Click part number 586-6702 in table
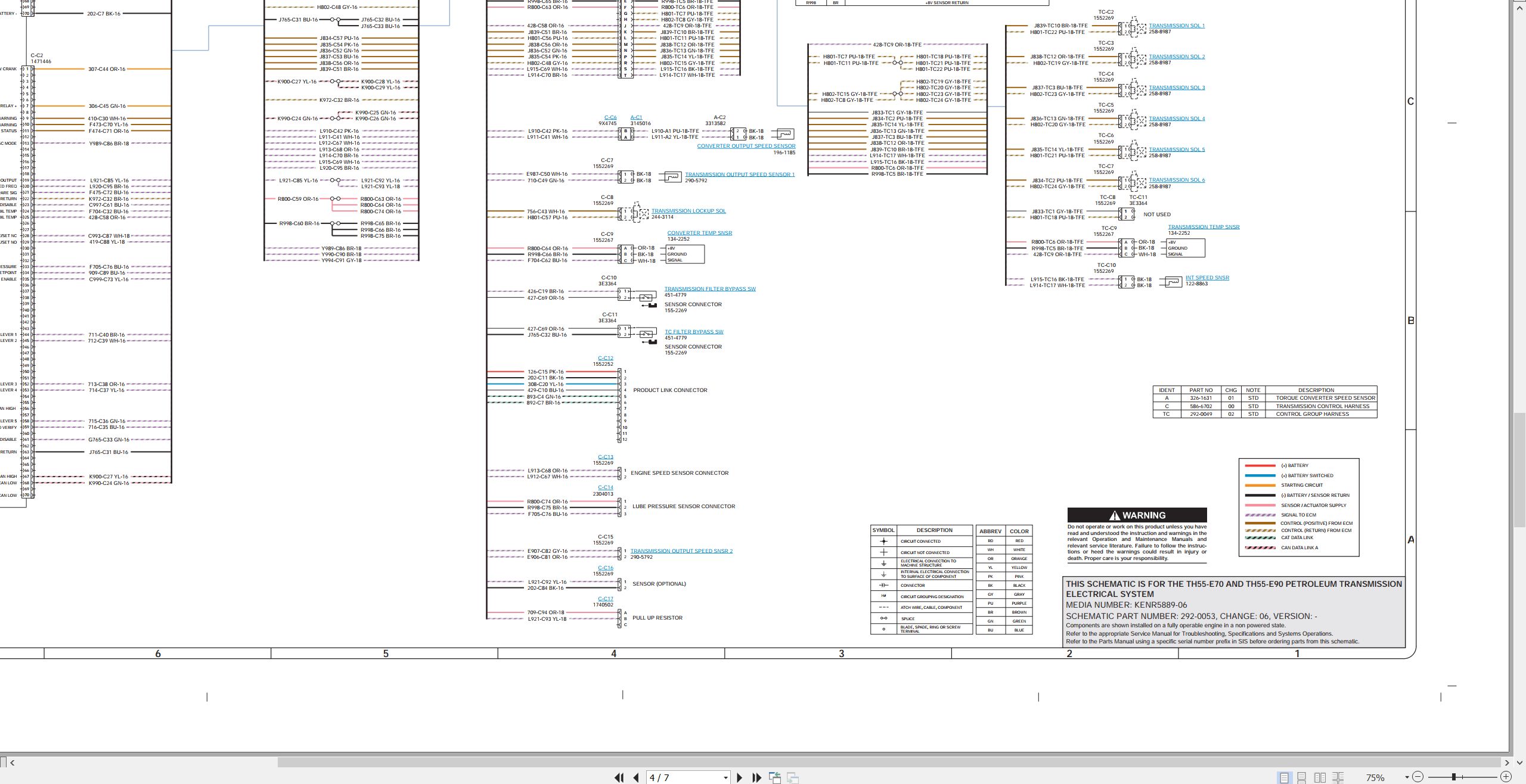 coord(1201,406)
